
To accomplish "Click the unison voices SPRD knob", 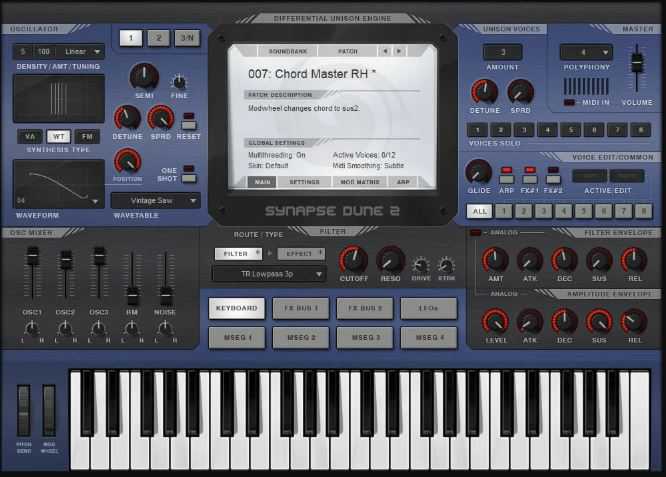I will (x=520, y=91).
